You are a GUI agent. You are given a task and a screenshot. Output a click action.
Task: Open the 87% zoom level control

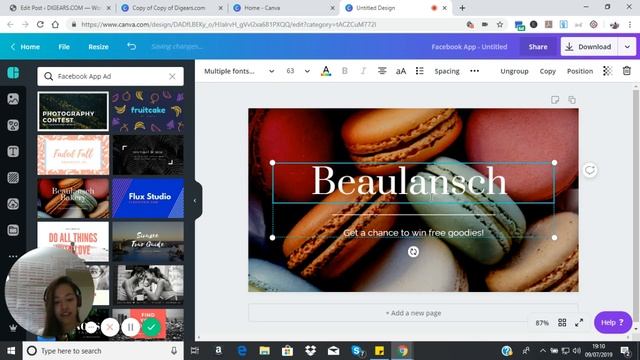tap(542, 323)
